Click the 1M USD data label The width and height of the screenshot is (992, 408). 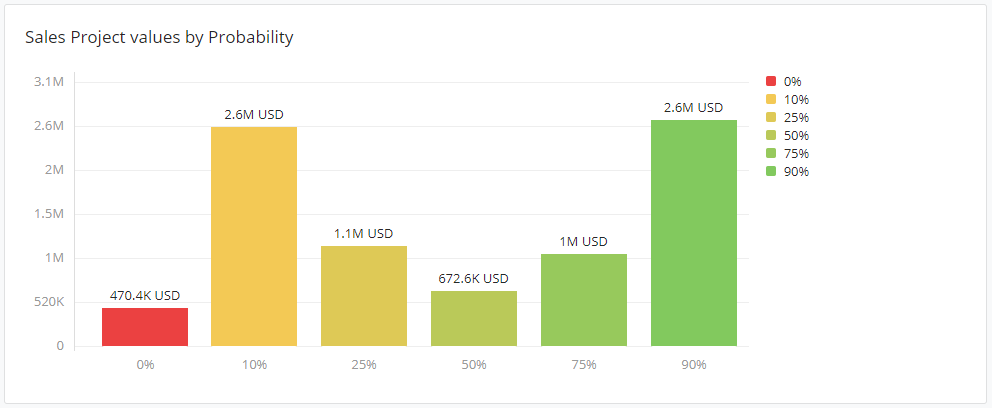pos(584,241)
